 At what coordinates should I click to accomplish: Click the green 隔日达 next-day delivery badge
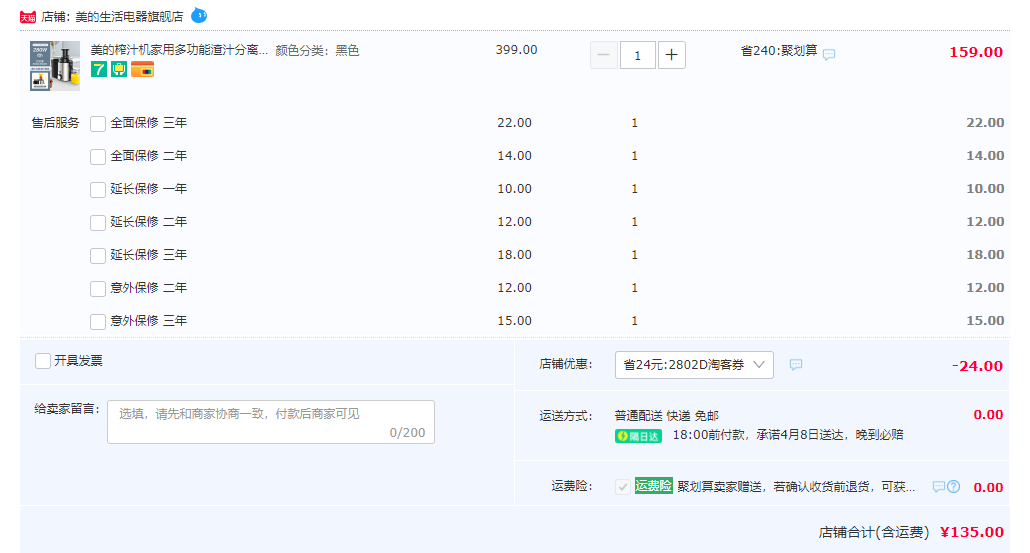tap(638, 435)
